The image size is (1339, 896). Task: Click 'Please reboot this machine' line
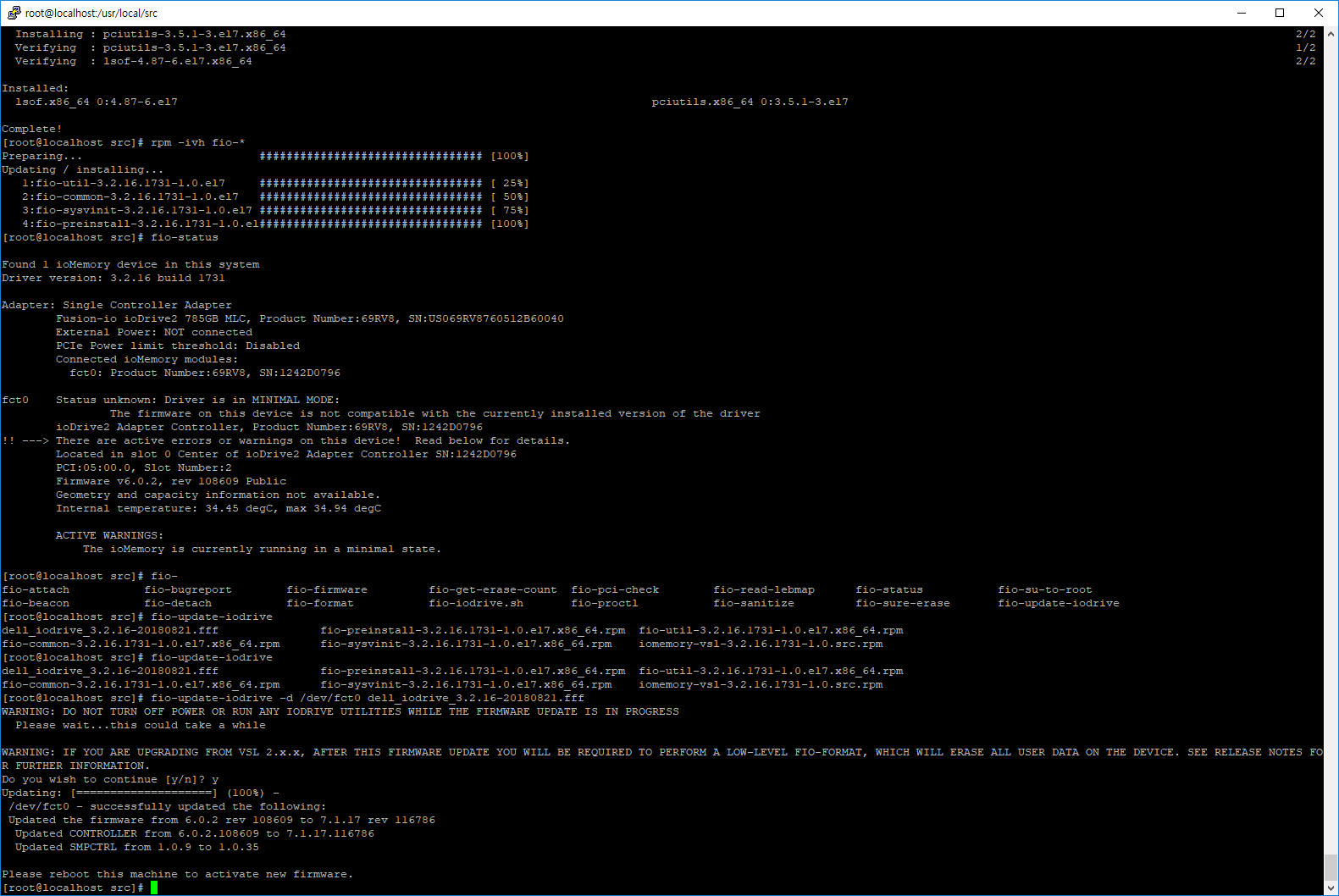point(178,874)
